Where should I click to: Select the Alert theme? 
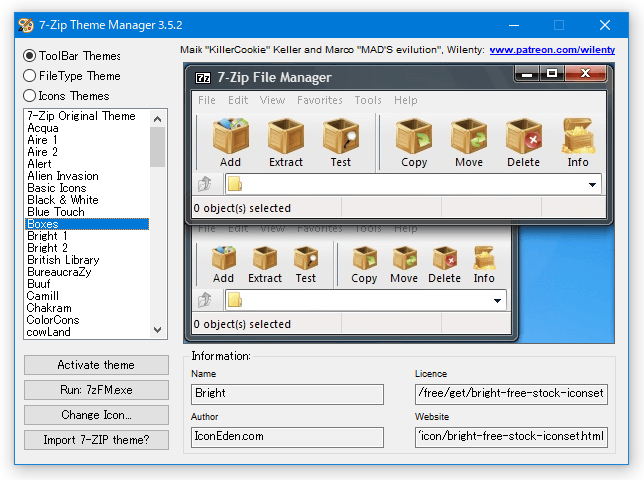(x=87, y=164)
